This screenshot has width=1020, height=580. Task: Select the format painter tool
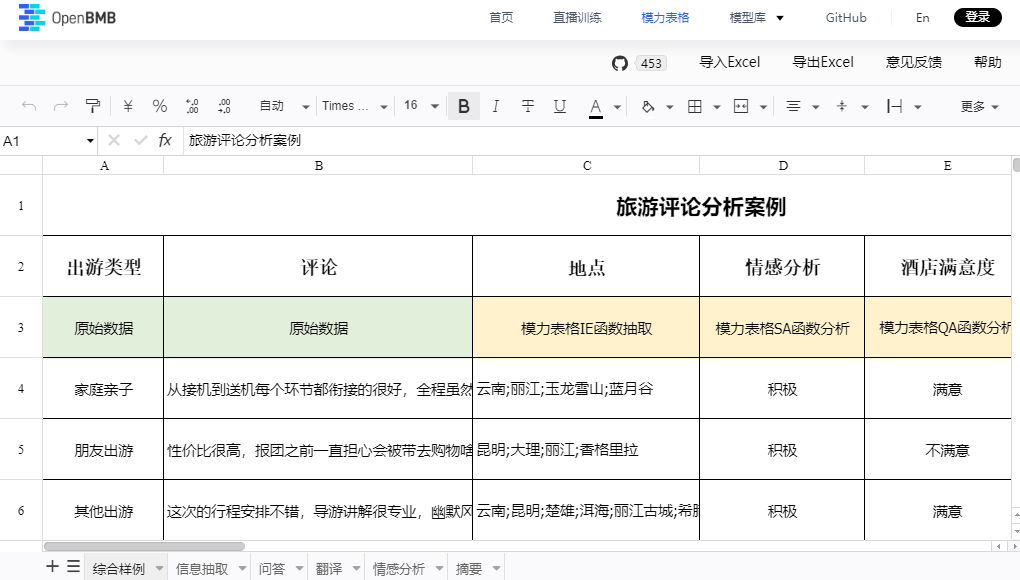tap(92, 106)
